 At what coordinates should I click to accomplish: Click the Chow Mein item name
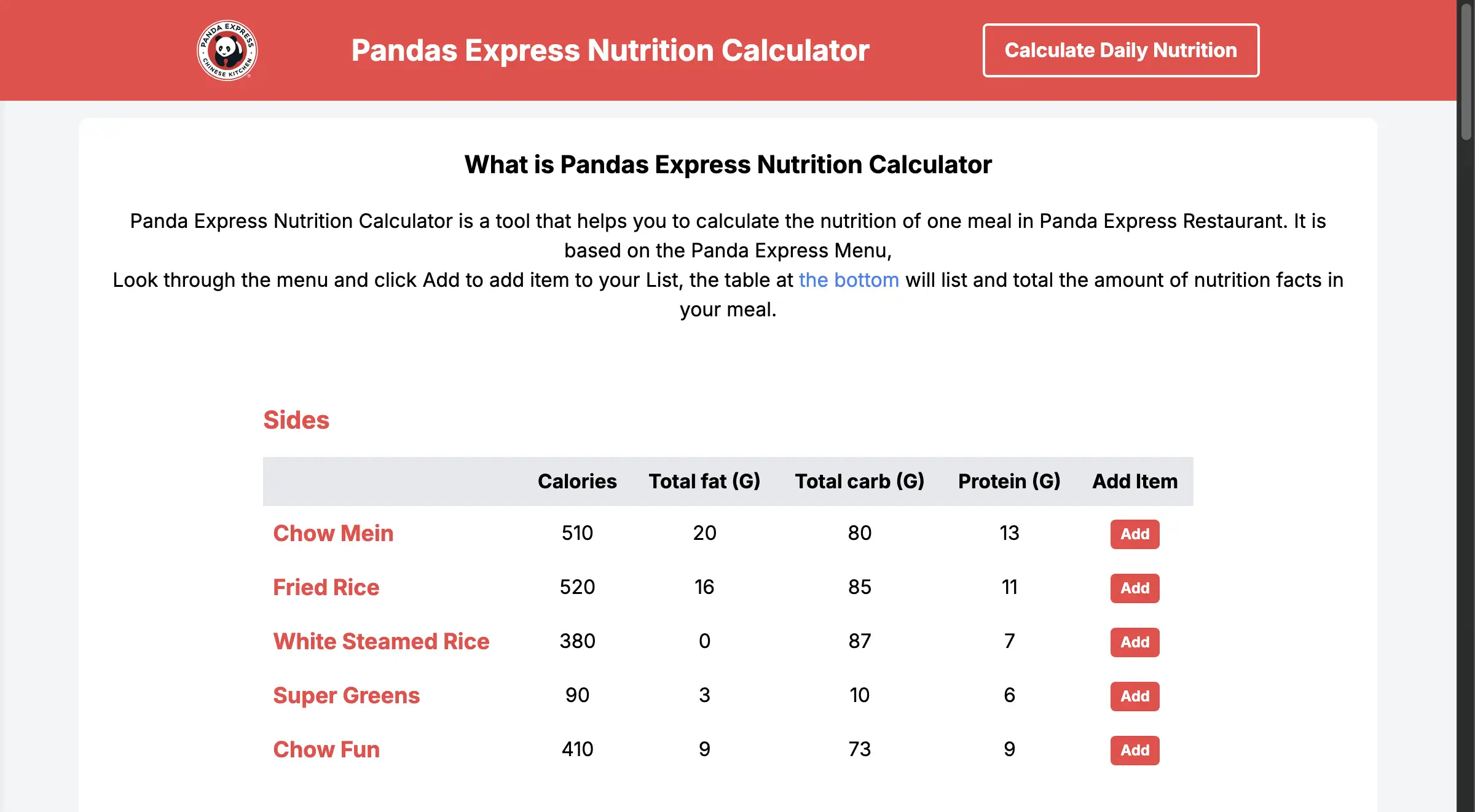pyautogui.click(x=333, y=533)
